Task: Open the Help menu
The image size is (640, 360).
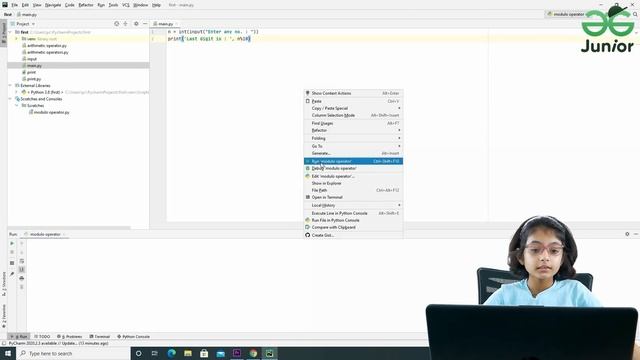Action: pyautogui.click(x=156, y=5)
